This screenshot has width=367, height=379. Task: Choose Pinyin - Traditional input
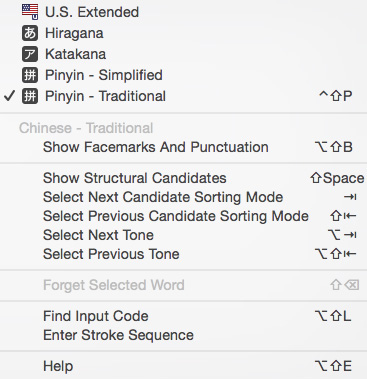click(183, 96)
